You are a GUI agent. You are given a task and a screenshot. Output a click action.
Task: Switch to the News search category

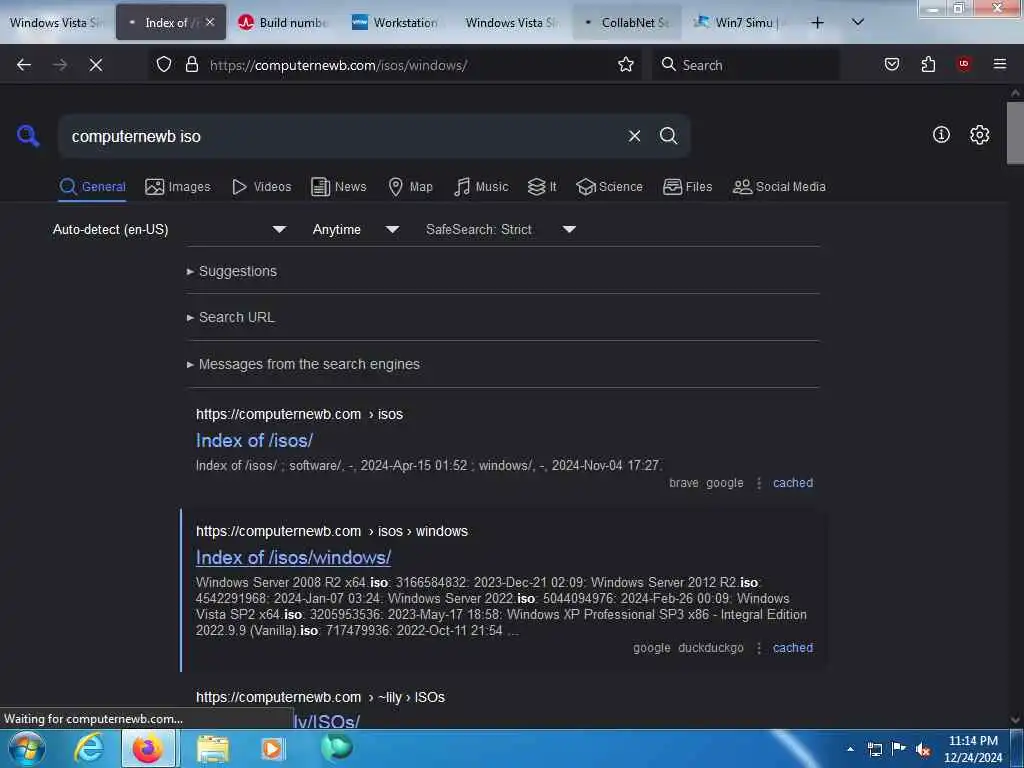click(339, 187)
